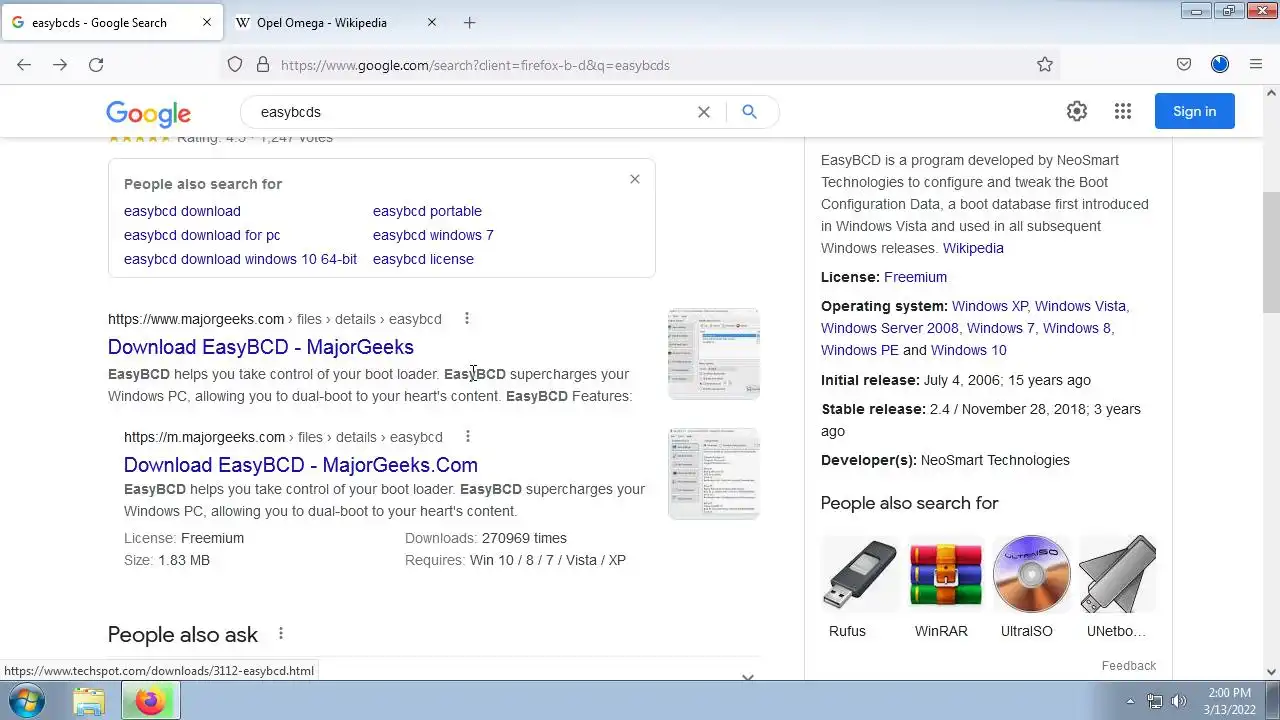1280x720 pixels.
Task: Select Rufus in People also search for
Action: point(860,586)
